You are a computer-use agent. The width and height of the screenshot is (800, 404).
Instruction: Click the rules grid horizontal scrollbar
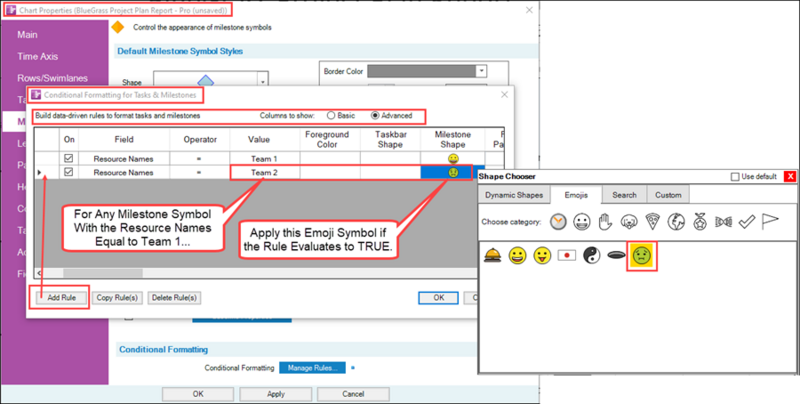(102, 273)
